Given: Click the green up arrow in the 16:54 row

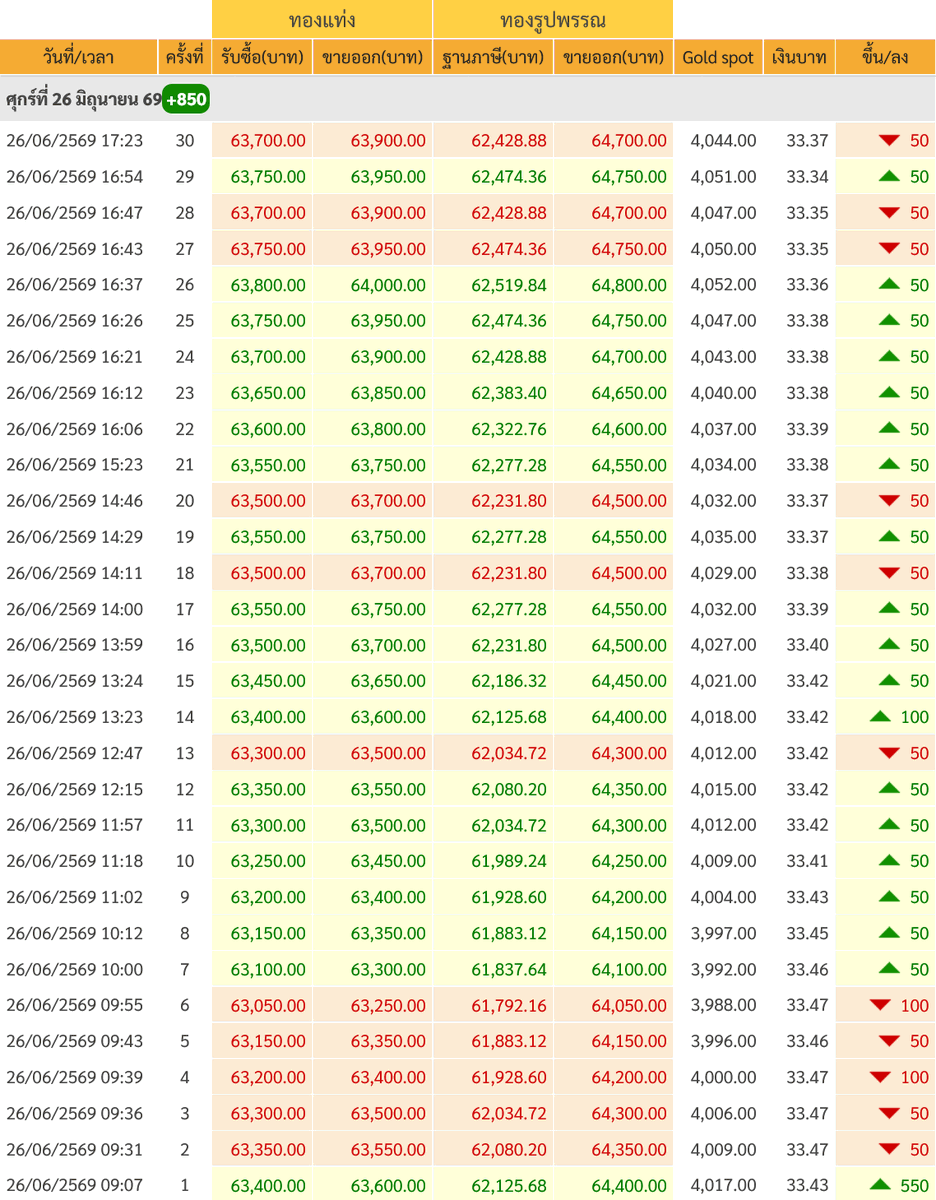Looking at the screenshot, I should click(889, 177).
